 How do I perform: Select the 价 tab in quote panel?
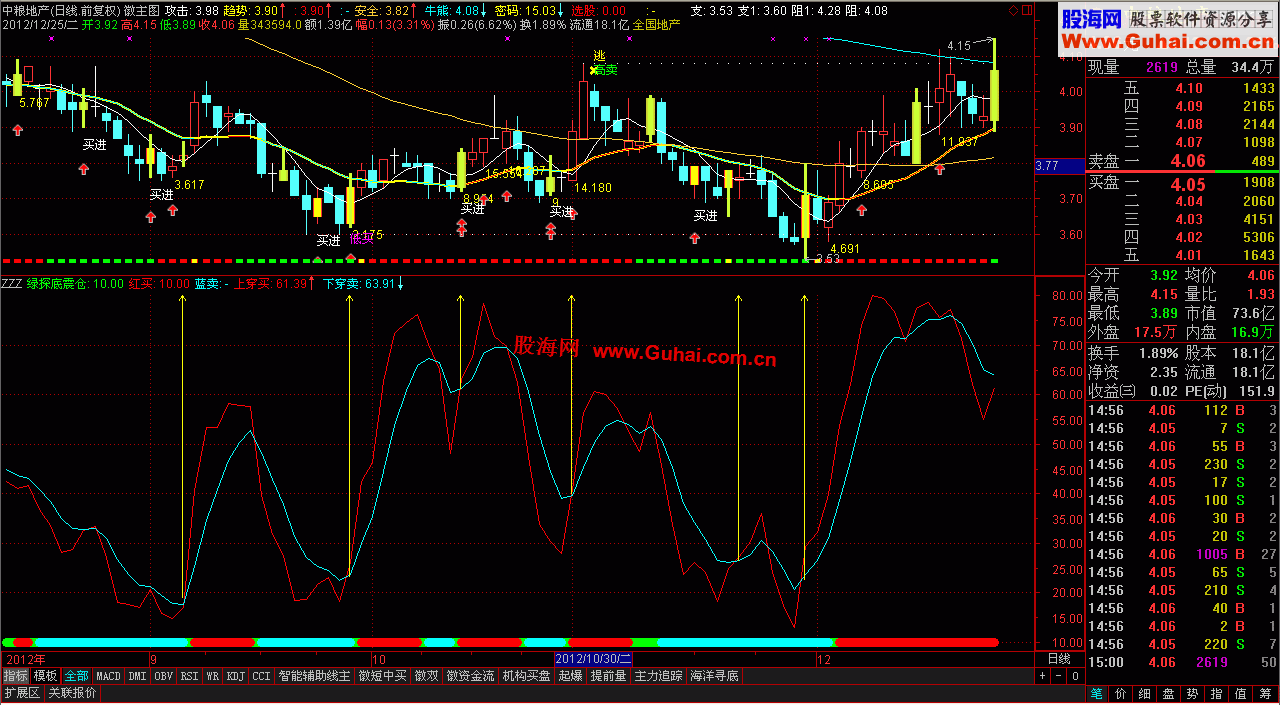pyautogui.click(x=1120, y=693)
